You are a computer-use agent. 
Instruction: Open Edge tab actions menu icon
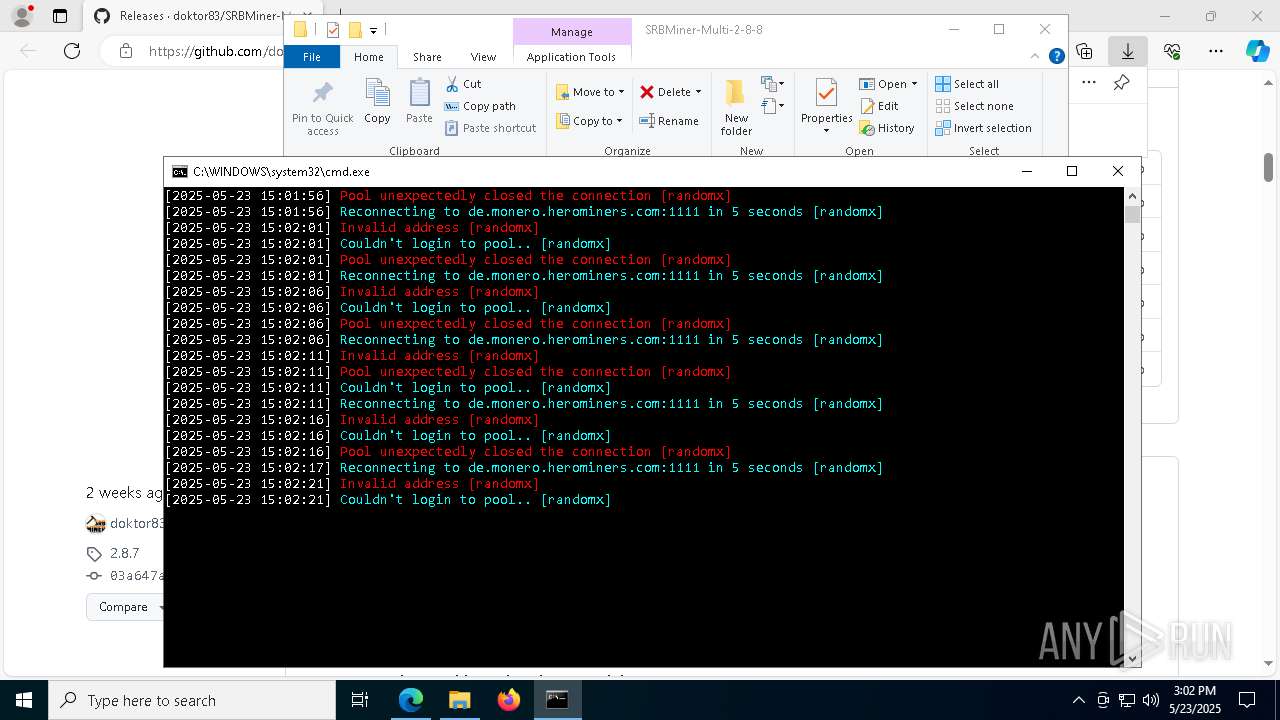[60, 16]
